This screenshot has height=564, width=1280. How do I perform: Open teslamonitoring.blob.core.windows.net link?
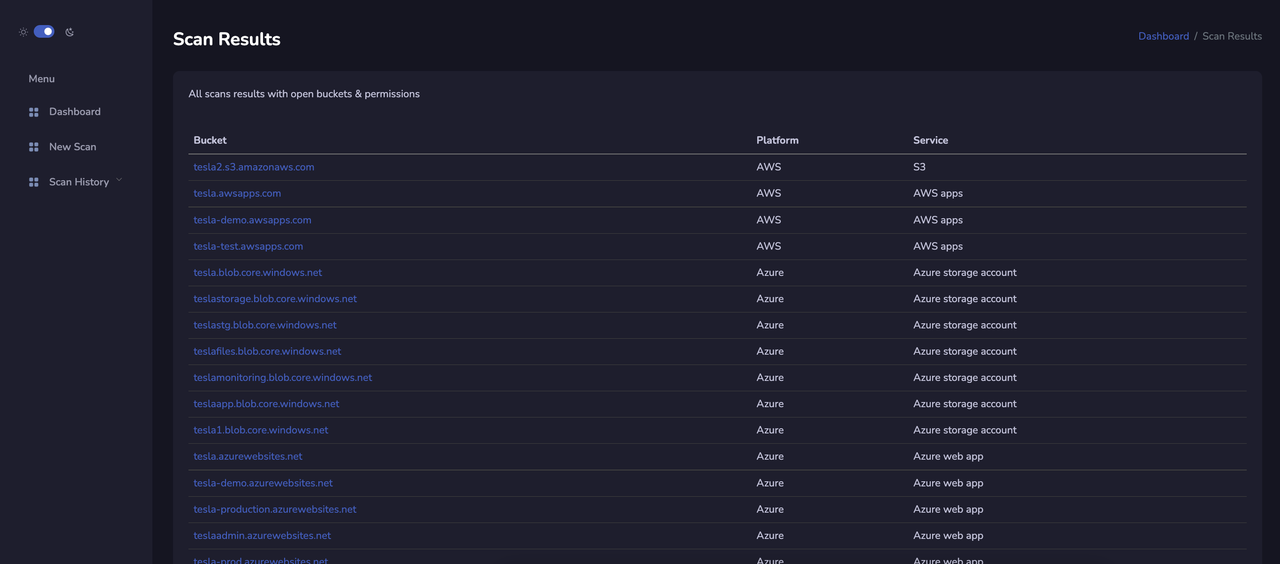283,378
